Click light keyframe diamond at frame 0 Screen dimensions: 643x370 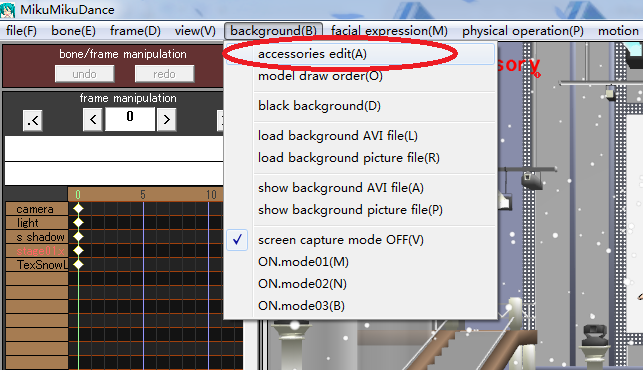click(78, 222)
